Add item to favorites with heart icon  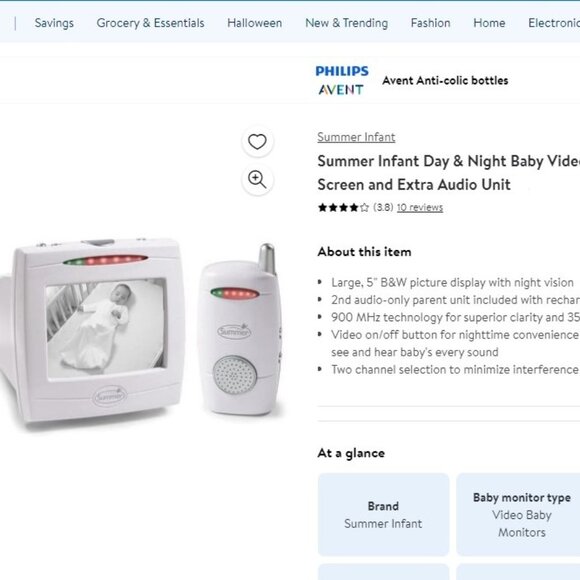point(257,142)
